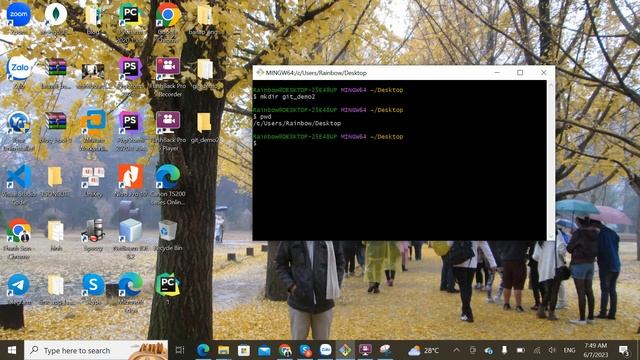Open the MongoDB Compass leaf shortcut
This screenshot has height=360, width=640.
pyautogui.click(x=56, y=15)
